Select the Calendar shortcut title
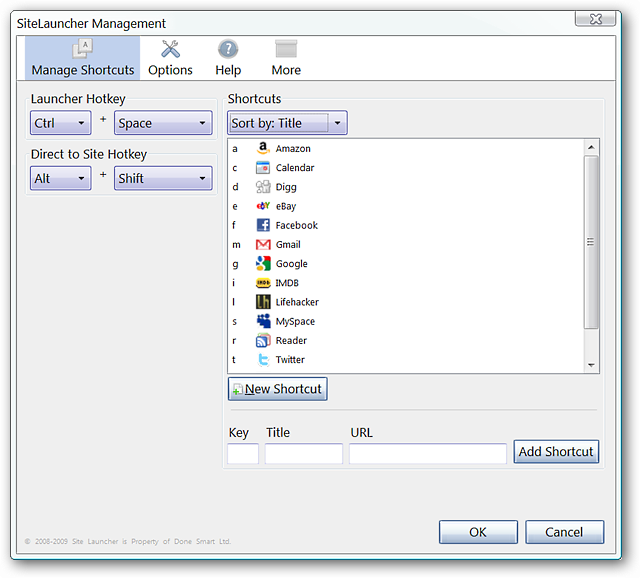 coord(295,168)
